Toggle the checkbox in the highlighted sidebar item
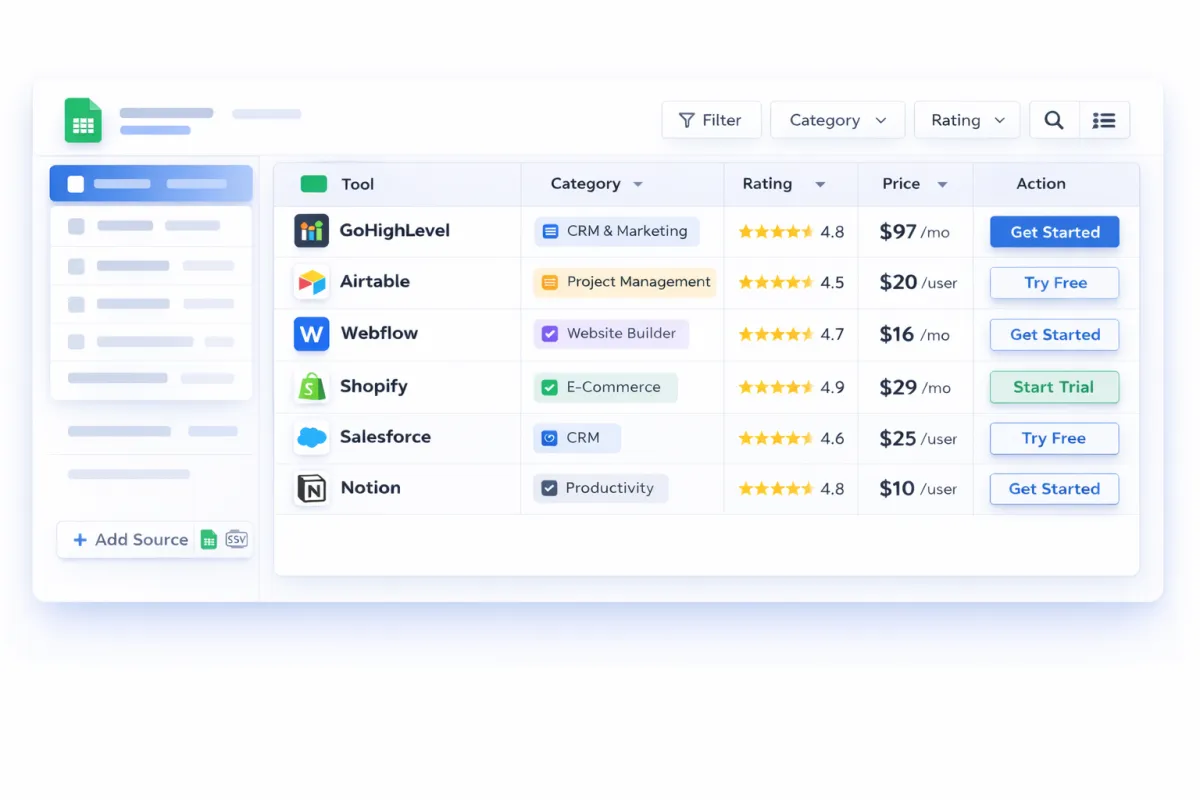 coord(76,184)
